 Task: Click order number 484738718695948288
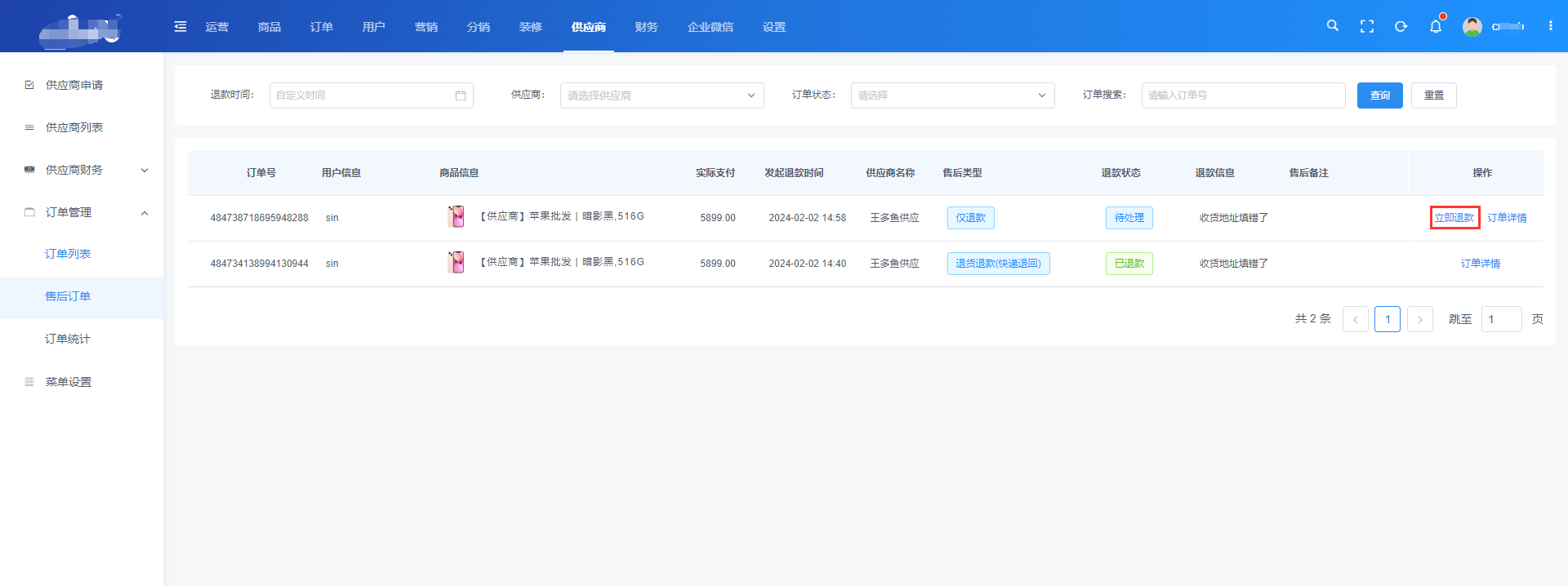point(260,218)
